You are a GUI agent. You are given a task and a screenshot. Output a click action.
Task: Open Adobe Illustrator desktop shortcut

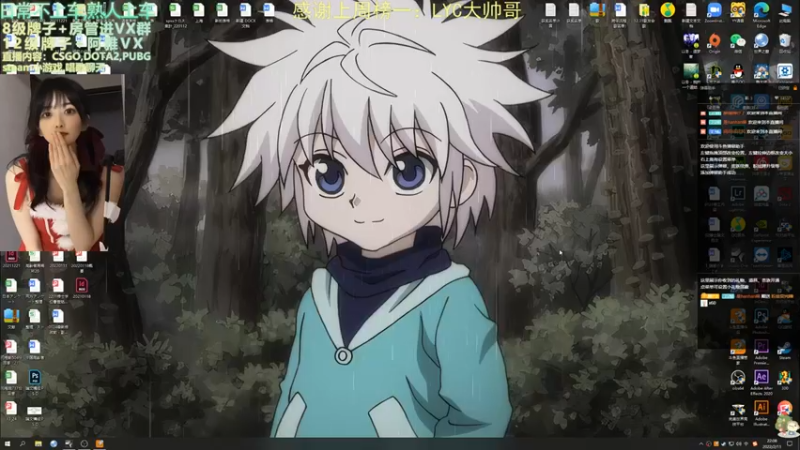(761, 407)
